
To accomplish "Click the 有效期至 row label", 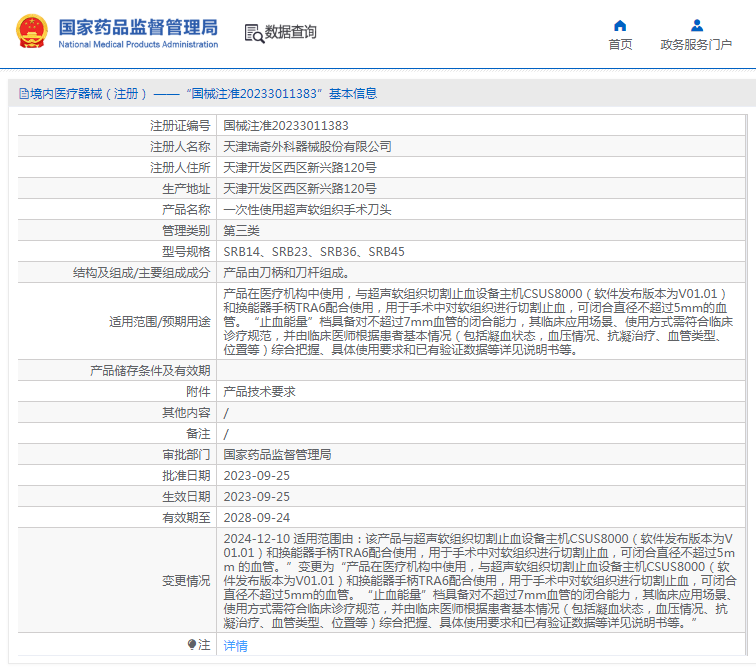I will click(x=186, y=518).
